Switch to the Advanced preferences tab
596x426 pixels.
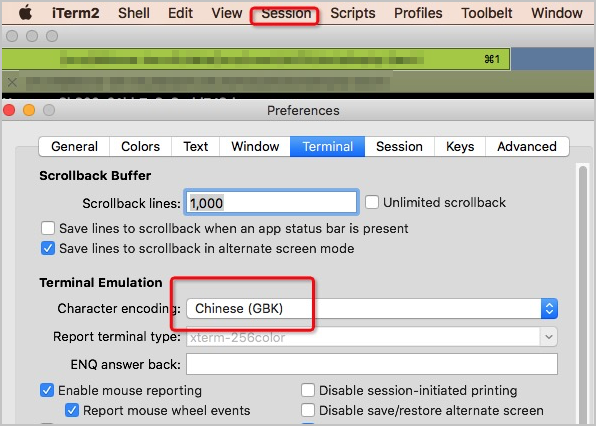coord(527,146)
